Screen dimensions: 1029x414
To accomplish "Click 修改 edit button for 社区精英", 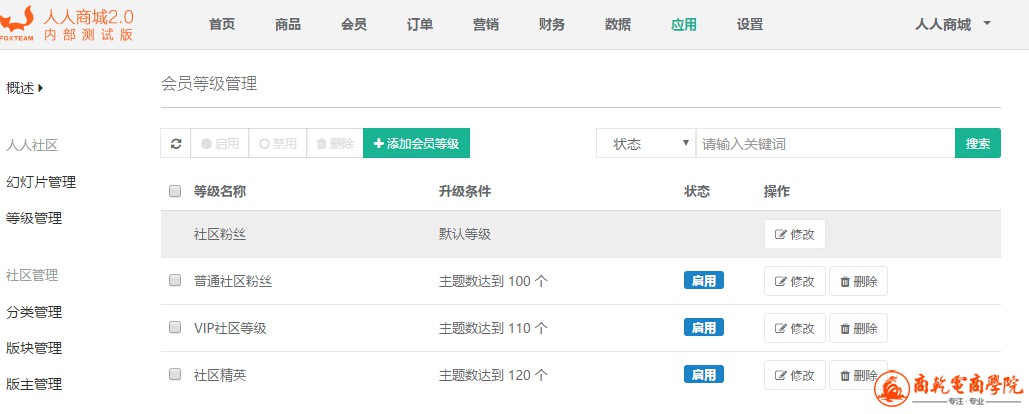I will 795,375.
